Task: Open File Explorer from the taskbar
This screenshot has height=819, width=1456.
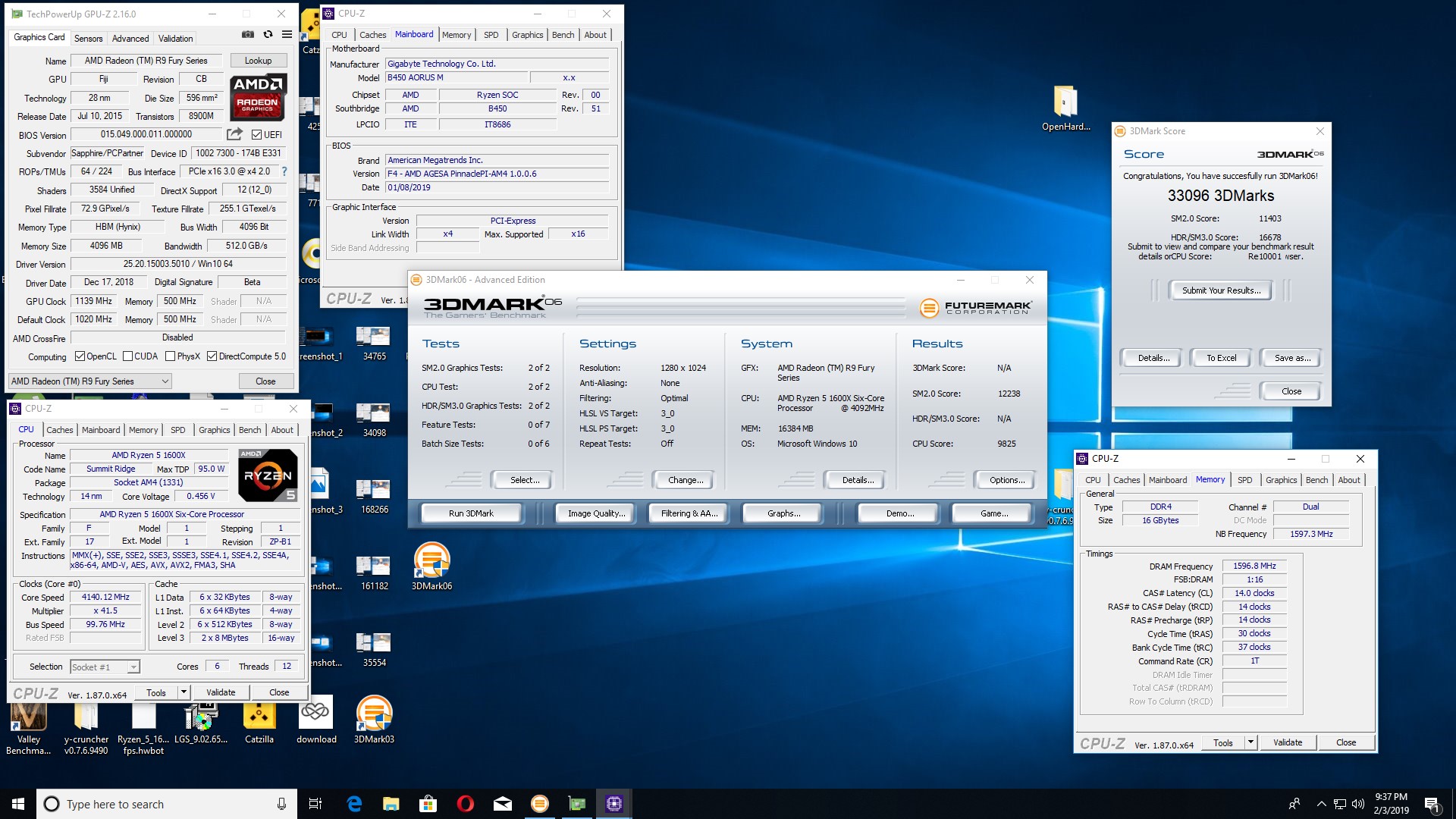Action: [x=391, y=804]
